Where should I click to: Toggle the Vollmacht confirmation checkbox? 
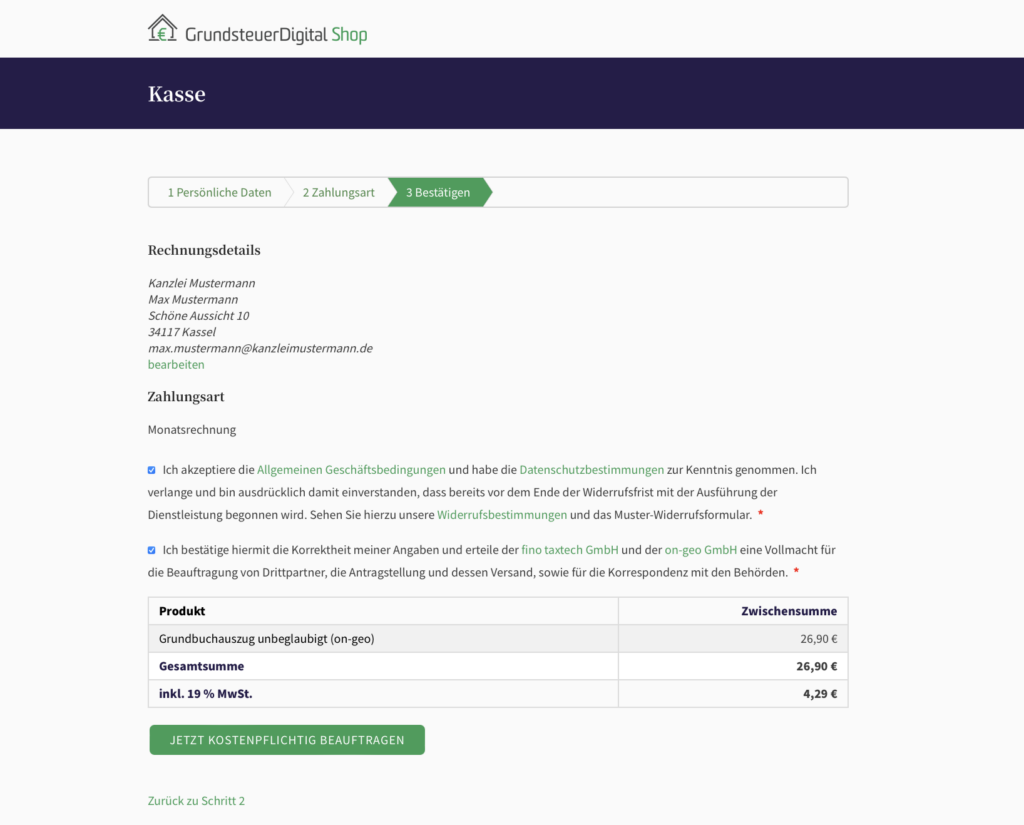(x=152, y=550)
